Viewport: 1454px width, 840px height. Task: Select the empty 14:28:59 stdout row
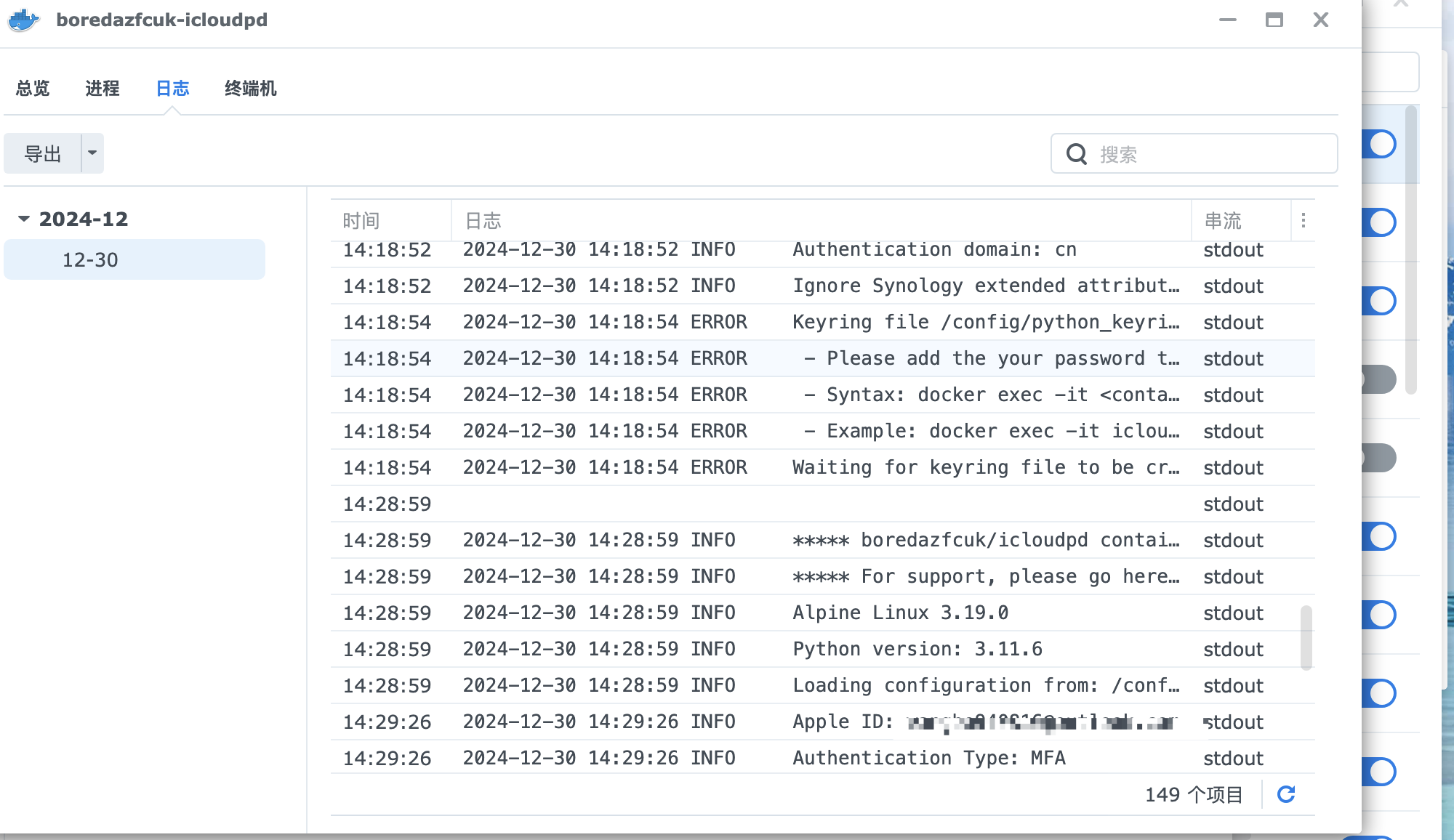point(822,504)
